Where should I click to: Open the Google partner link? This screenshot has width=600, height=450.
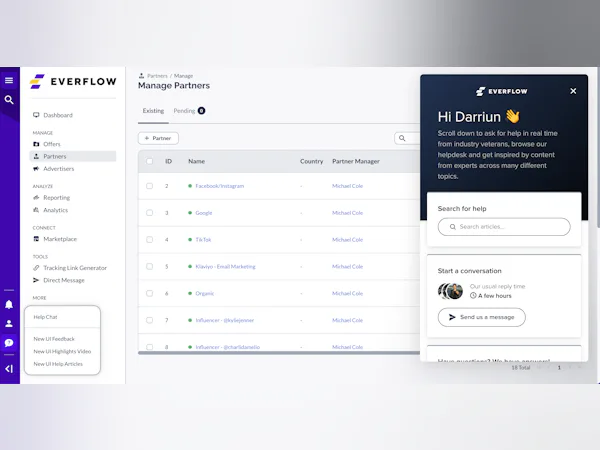point(204,213)
